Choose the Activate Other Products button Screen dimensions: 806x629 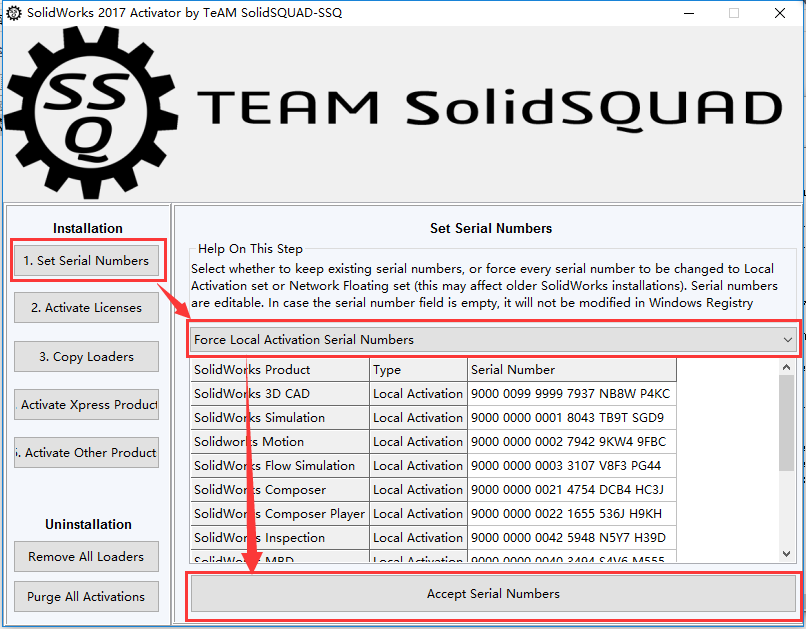(x=86, y=452)
